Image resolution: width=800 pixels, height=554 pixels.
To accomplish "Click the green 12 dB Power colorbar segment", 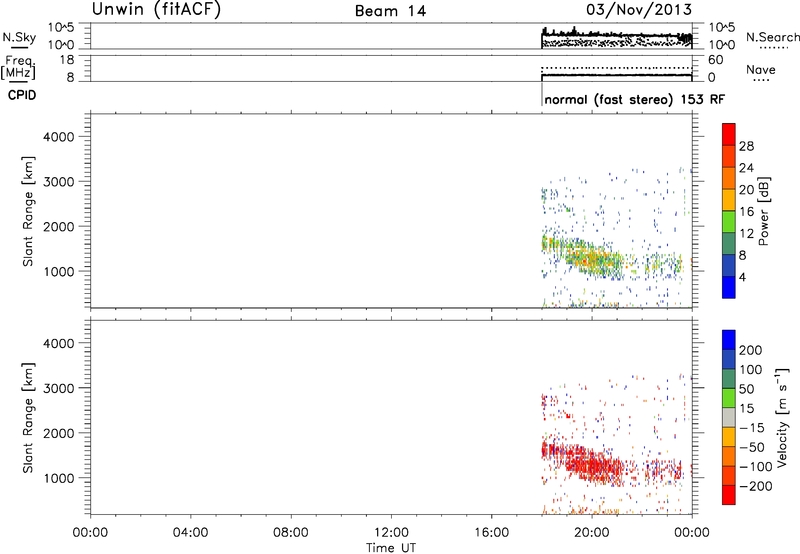I will 729,221.
